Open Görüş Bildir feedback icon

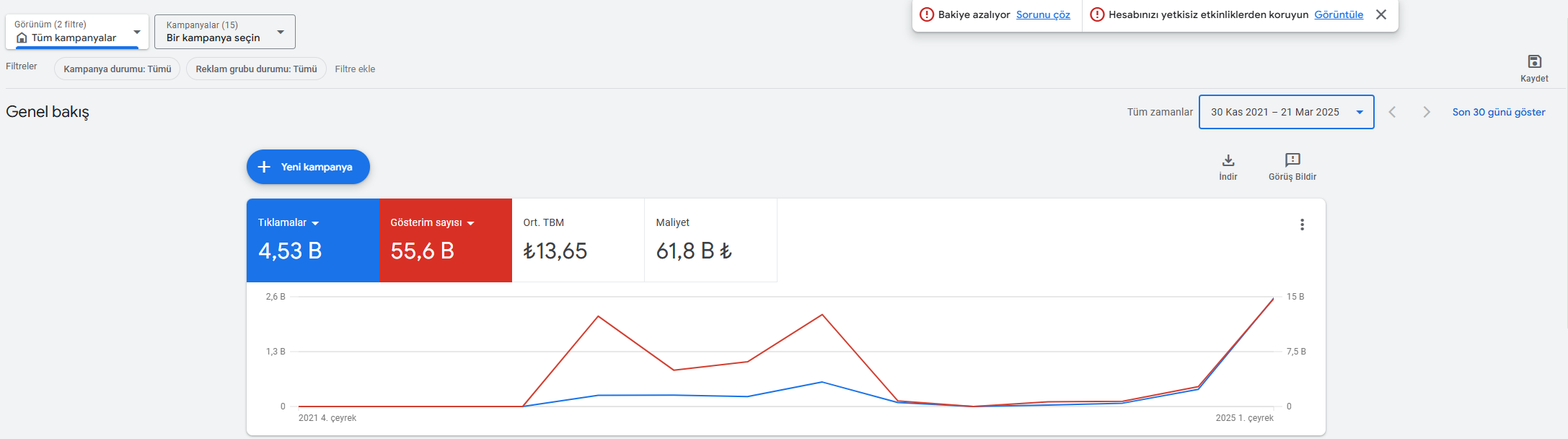coord(1292,160)
